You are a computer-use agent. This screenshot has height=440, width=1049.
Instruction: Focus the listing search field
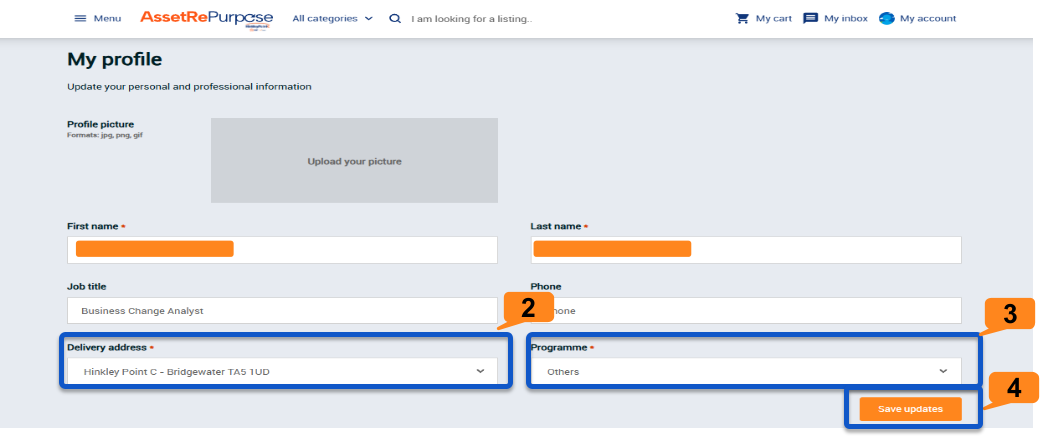coord(520,19)
